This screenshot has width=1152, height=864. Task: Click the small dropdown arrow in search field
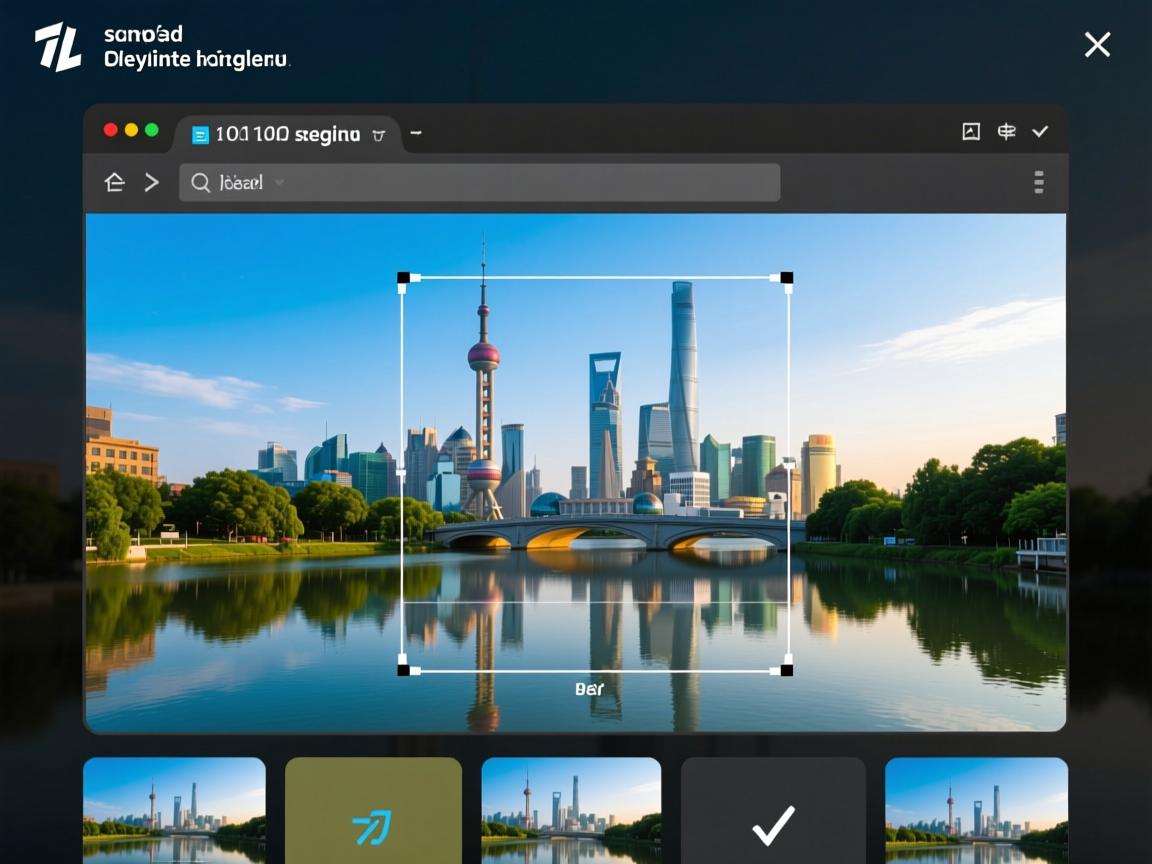pos(279,183)
